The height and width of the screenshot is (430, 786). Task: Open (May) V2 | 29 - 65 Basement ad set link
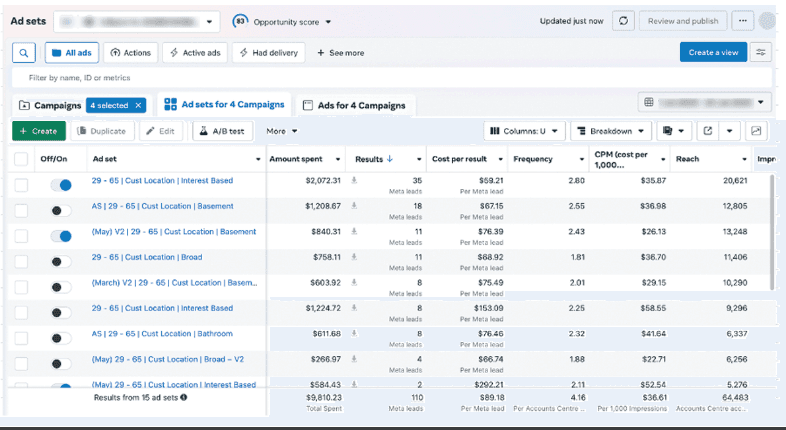tap(173, 232)
